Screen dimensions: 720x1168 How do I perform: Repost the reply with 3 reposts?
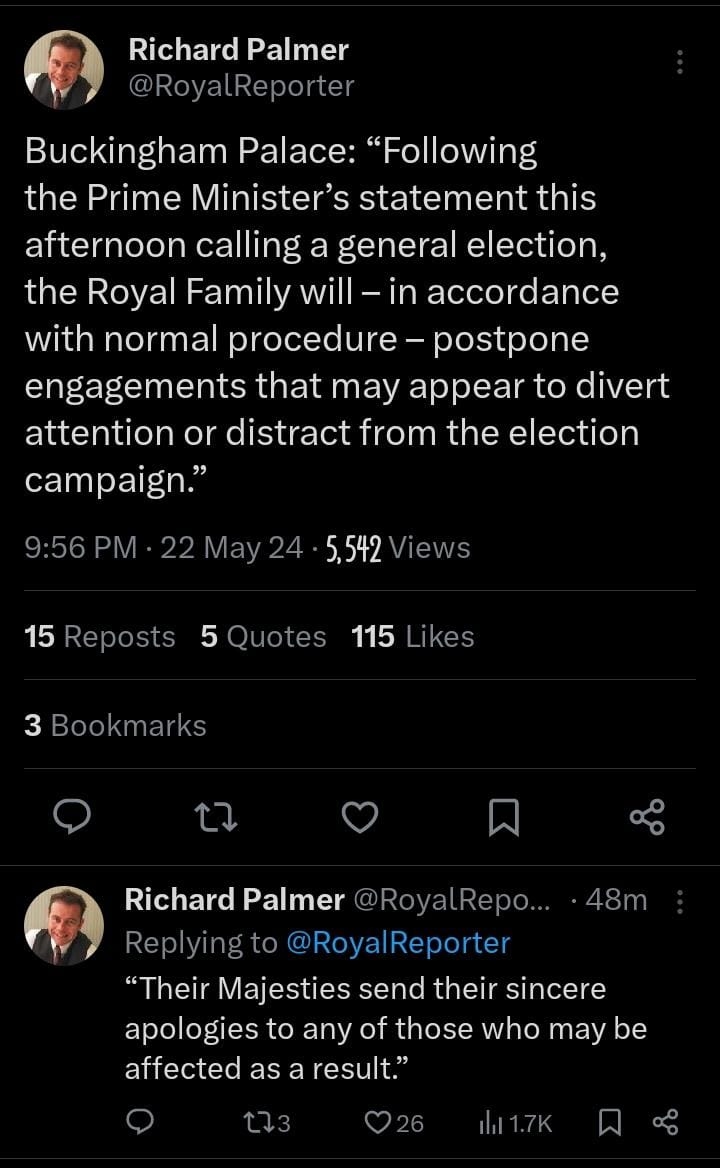(268, 1124)
